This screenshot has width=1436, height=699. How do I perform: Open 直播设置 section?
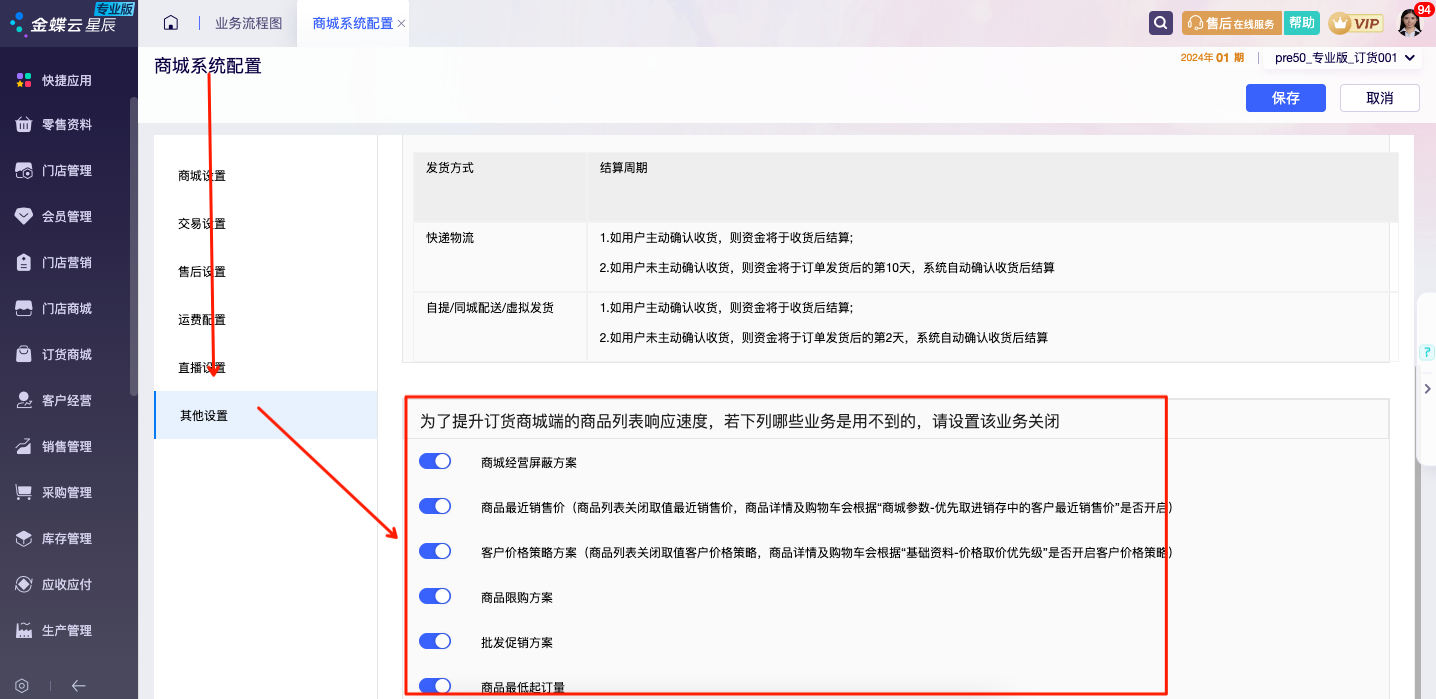coord(202,368)
